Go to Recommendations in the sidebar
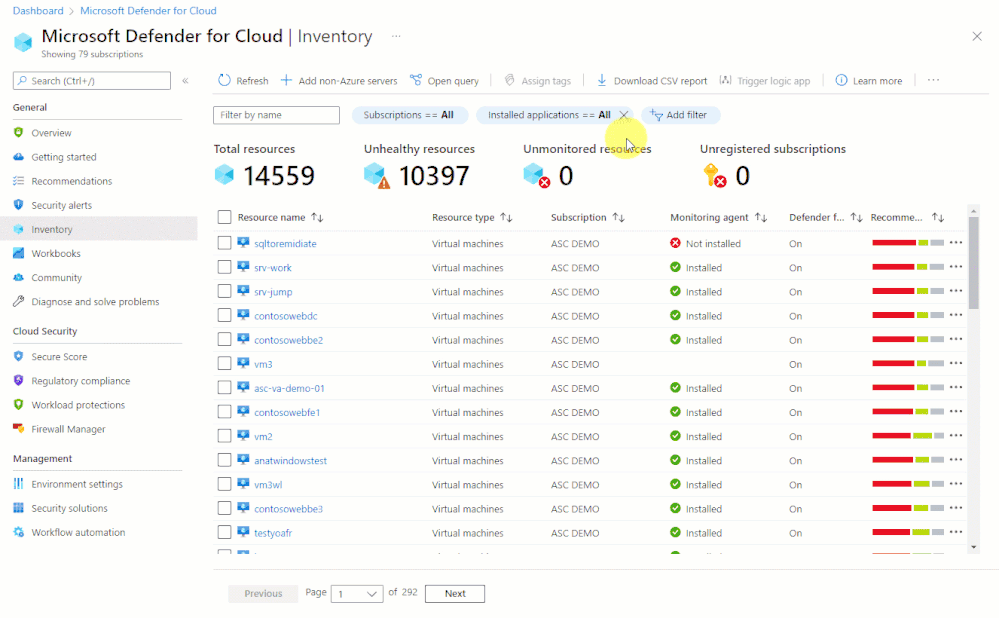 [71, 181]
